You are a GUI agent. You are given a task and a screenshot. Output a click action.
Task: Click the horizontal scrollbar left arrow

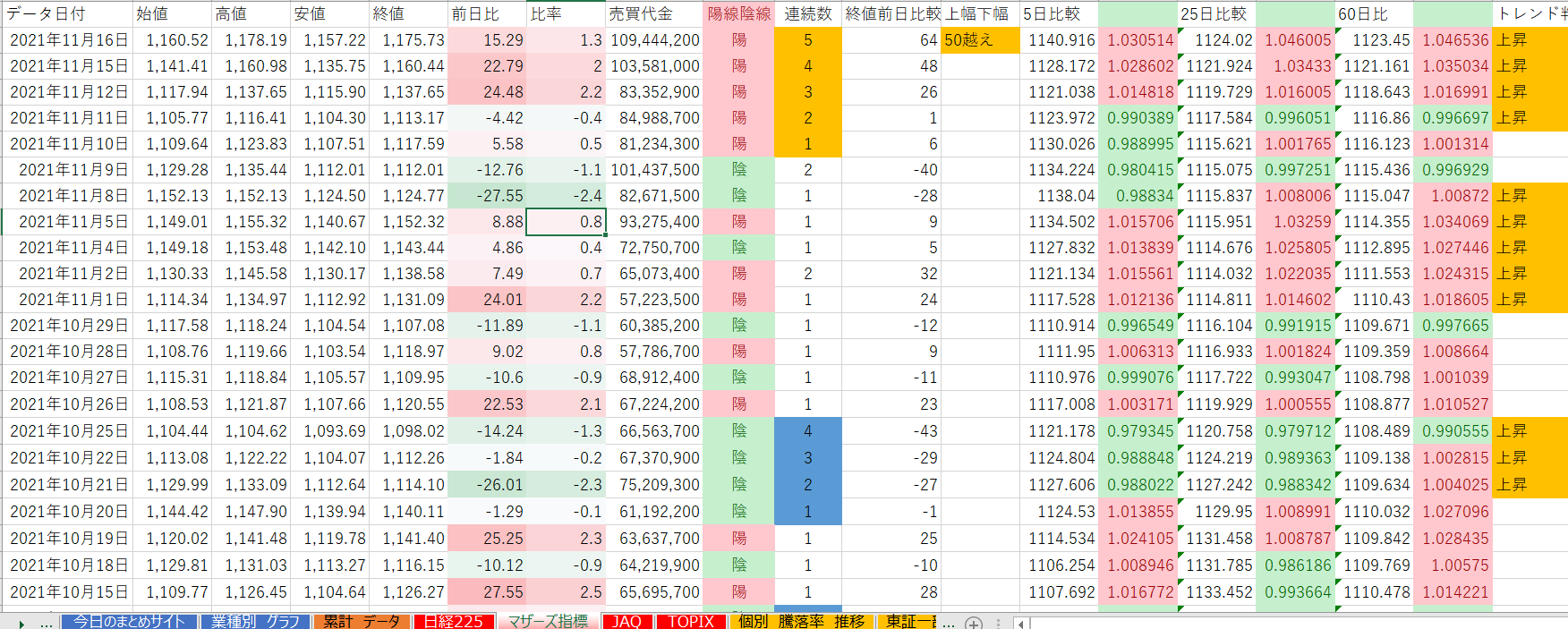point(1021,623)
